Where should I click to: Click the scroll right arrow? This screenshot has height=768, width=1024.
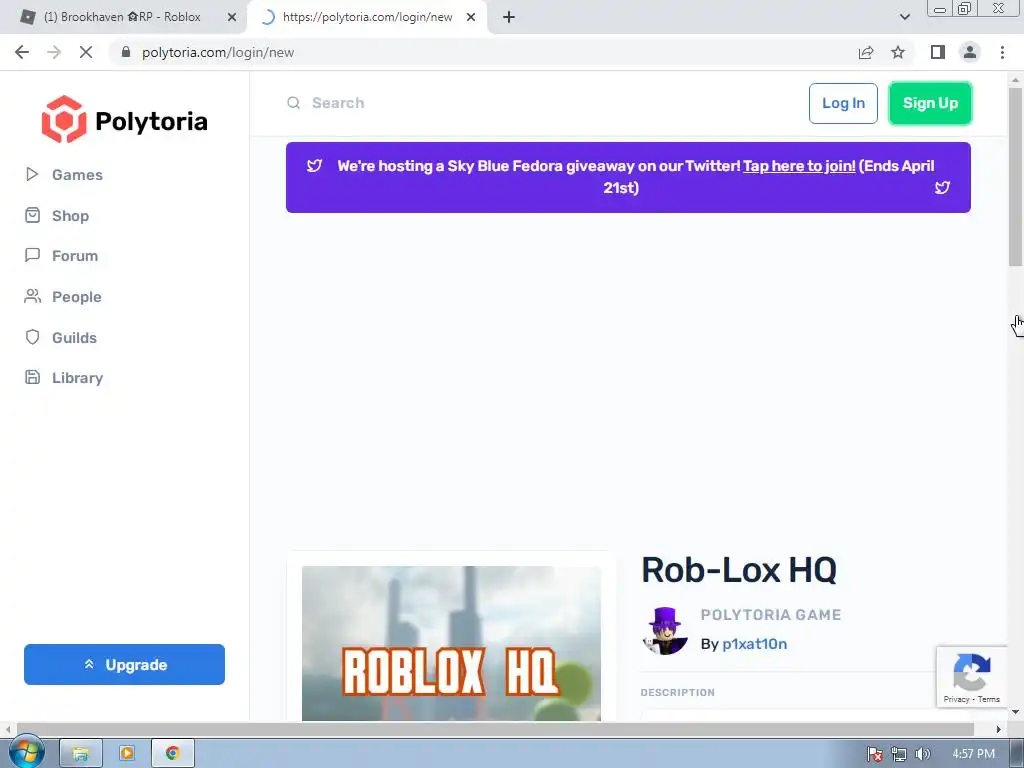pyautogui.click(x=999, y=729)
